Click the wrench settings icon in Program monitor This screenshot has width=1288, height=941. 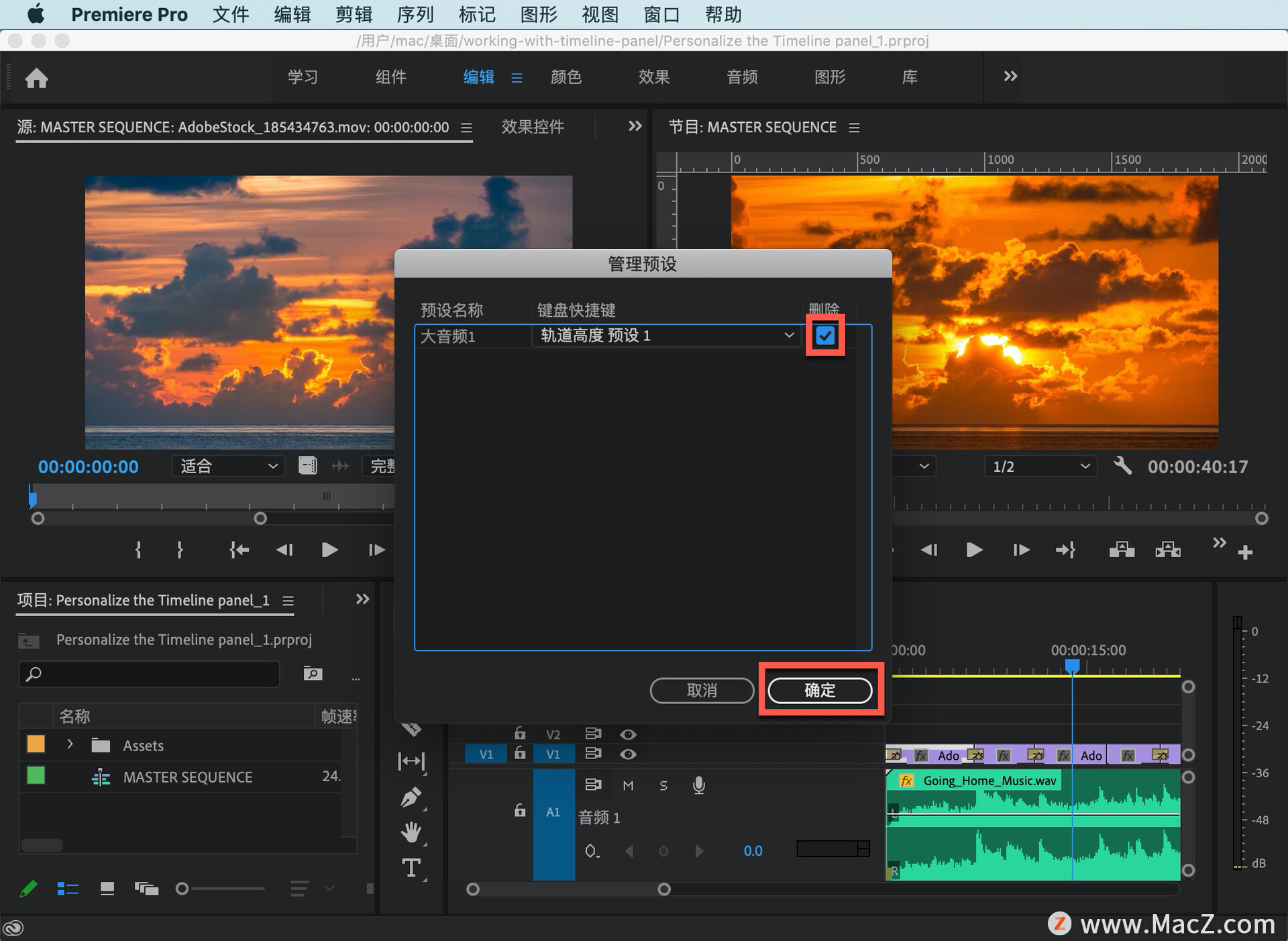coord(1122,466)
